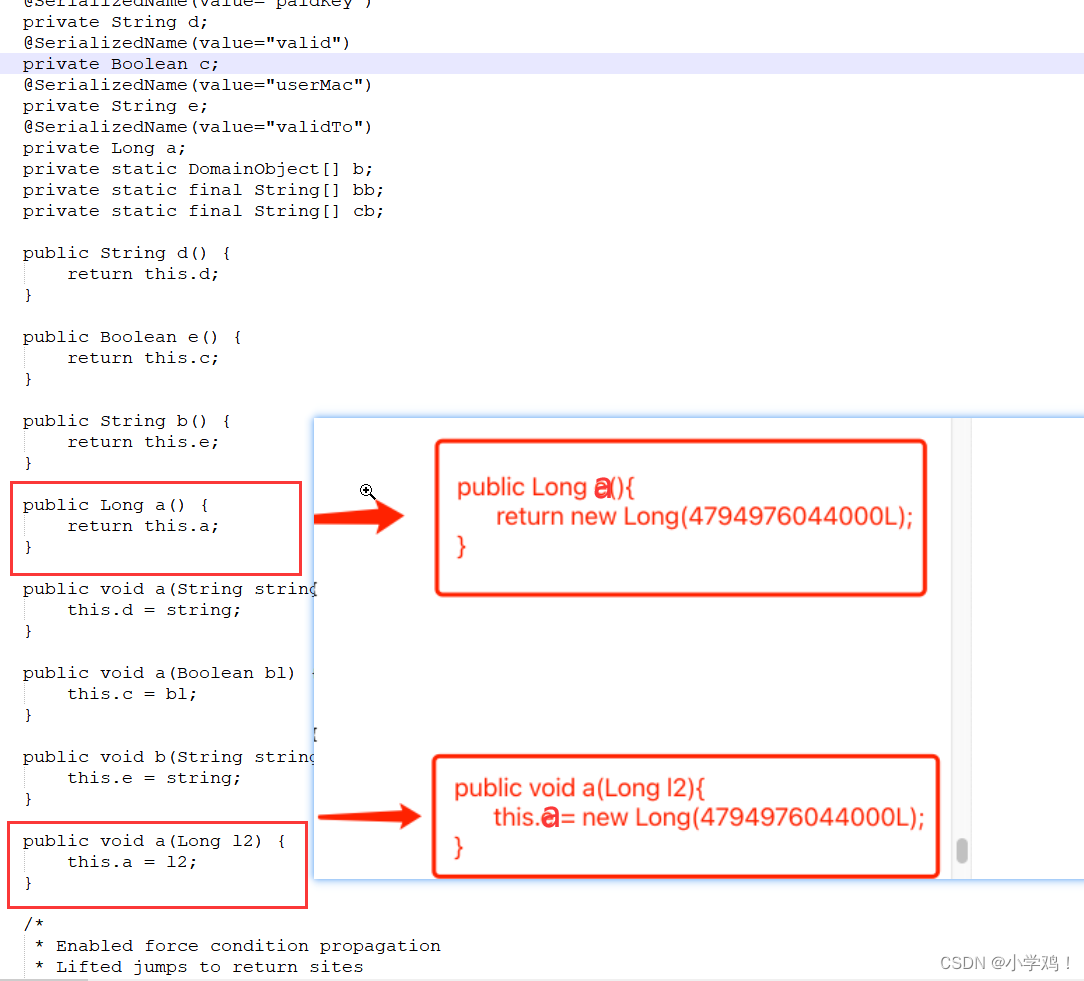Click the line 'private Boolean c;'

120,64
